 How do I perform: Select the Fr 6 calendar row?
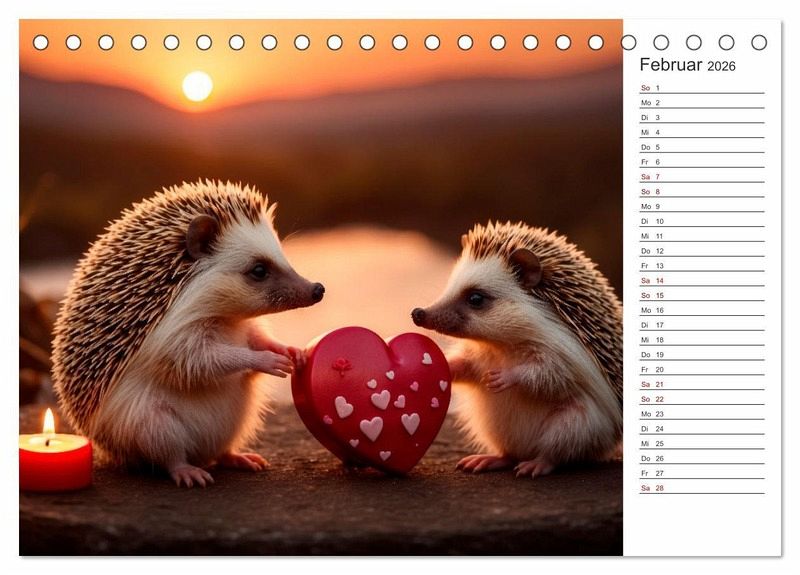(x=702, y=162)
